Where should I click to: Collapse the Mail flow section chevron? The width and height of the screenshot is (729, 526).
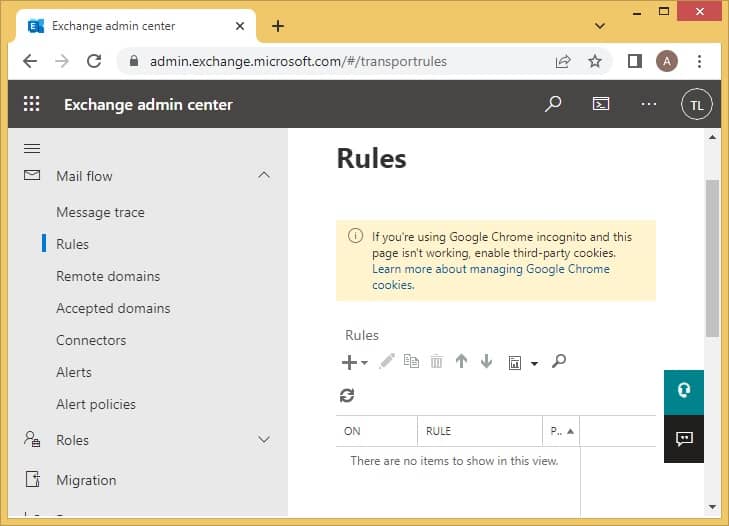click(264, 175)
